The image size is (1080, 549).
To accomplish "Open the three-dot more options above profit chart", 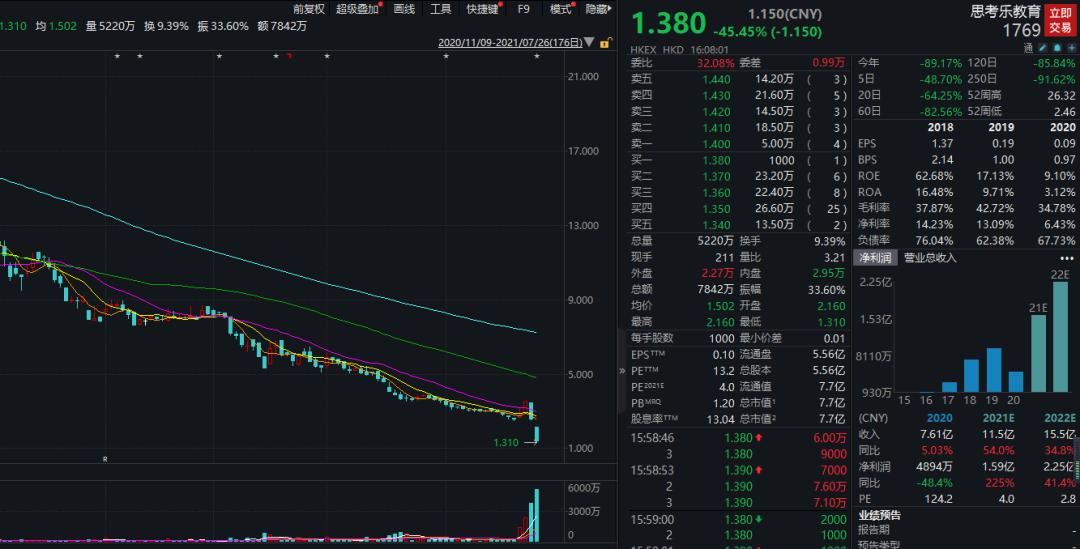I will [x=1066, y=258].
